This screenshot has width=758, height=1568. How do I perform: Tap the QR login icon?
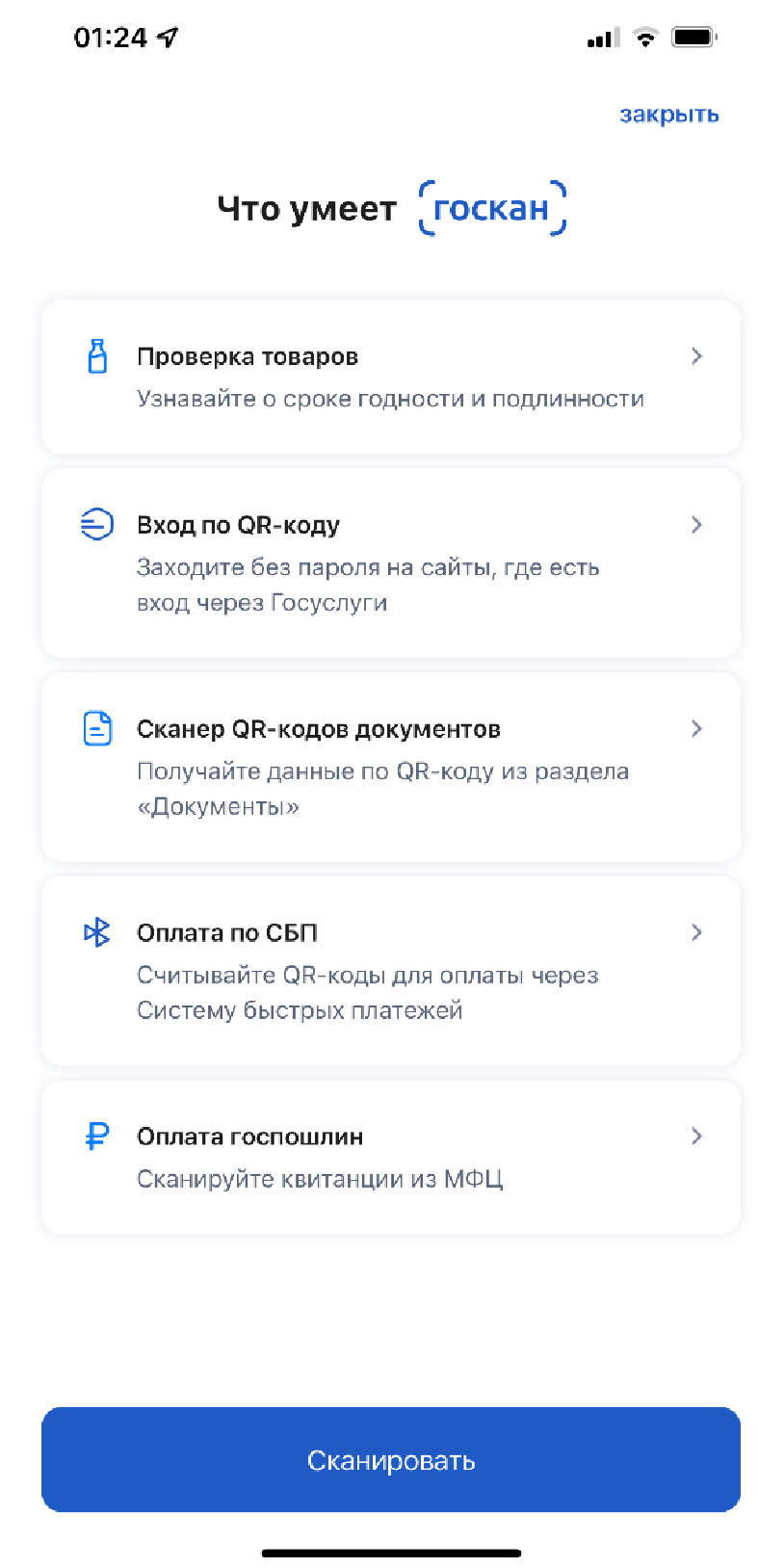(97, 525)
